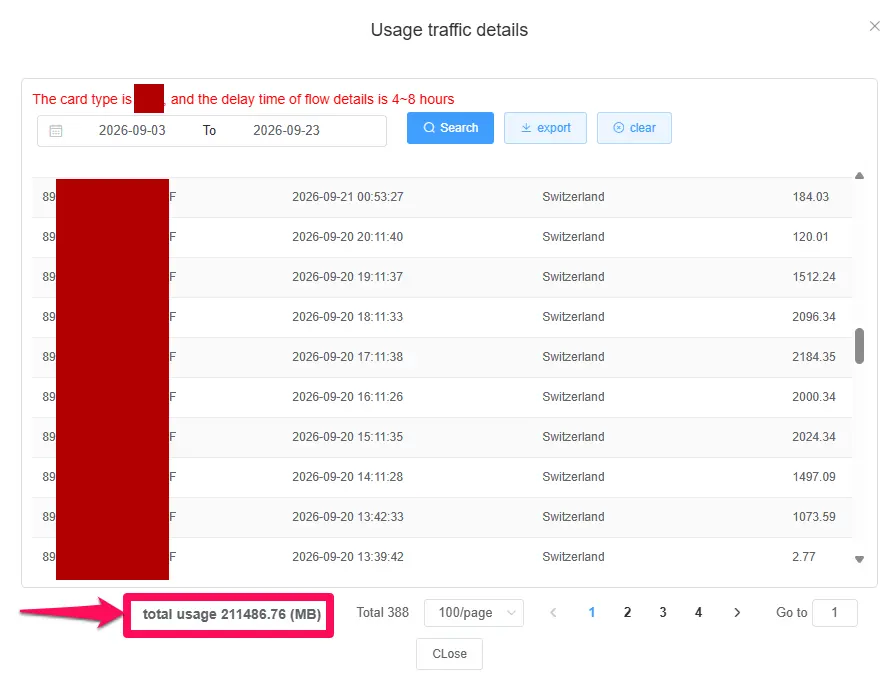Viewport: 888px width, 680px height.
Task: Click the Total 388 record count
Action: click(382, 613)
